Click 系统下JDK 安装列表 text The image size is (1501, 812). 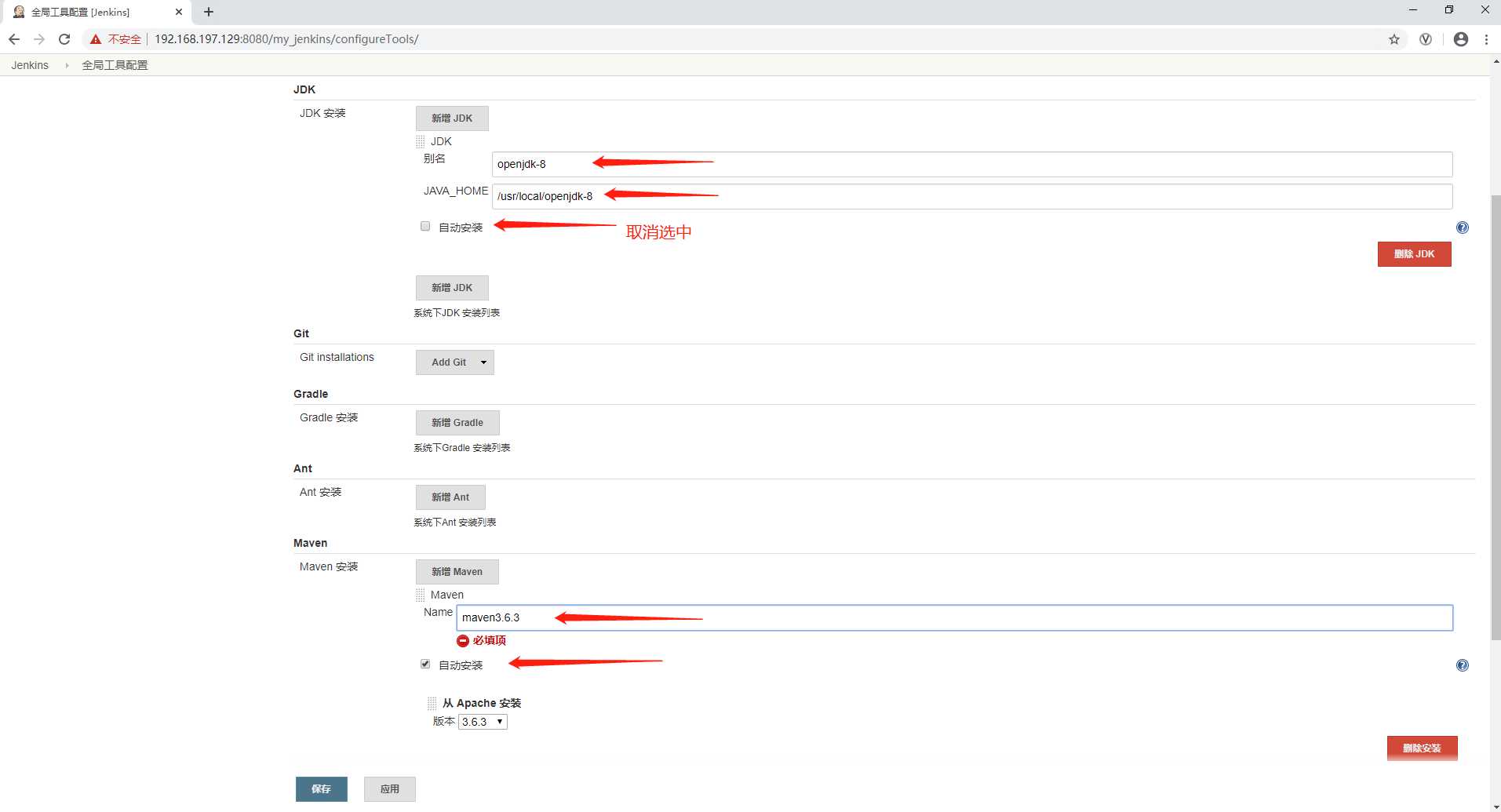coord(457,313)
